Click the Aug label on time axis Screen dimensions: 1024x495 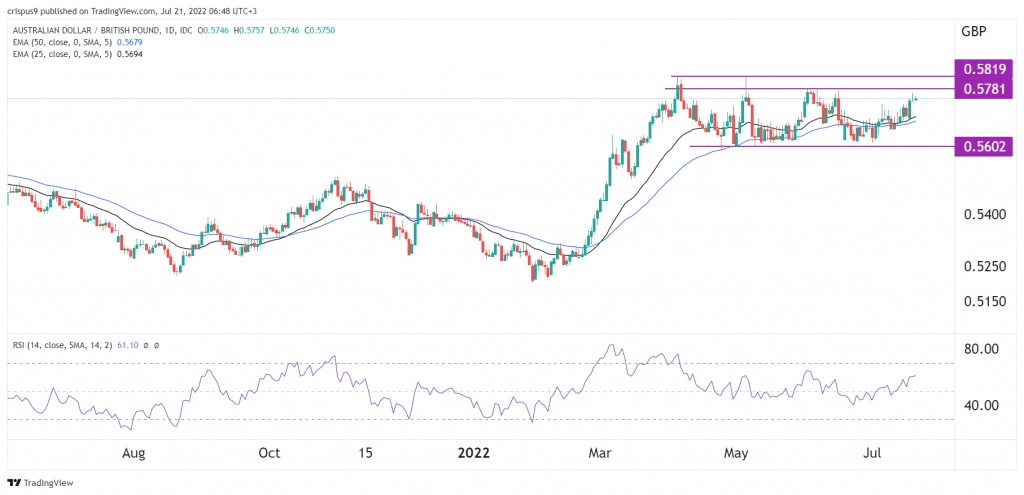click(133, 453)
